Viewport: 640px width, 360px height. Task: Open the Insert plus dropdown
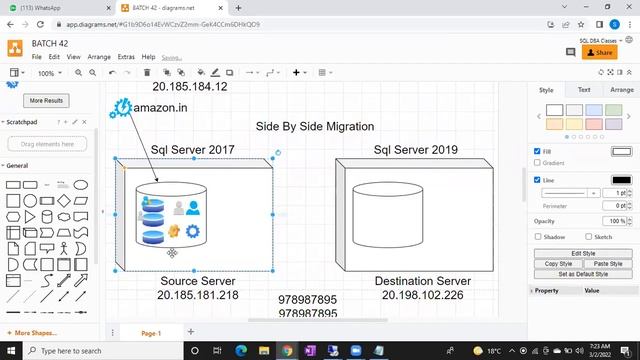[299, 73]
